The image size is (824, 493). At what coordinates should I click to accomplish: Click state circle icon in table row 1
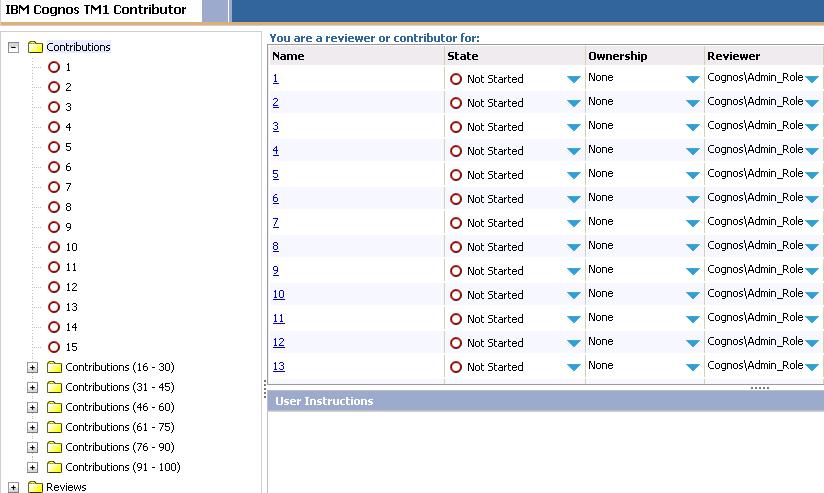pos(456,79)
